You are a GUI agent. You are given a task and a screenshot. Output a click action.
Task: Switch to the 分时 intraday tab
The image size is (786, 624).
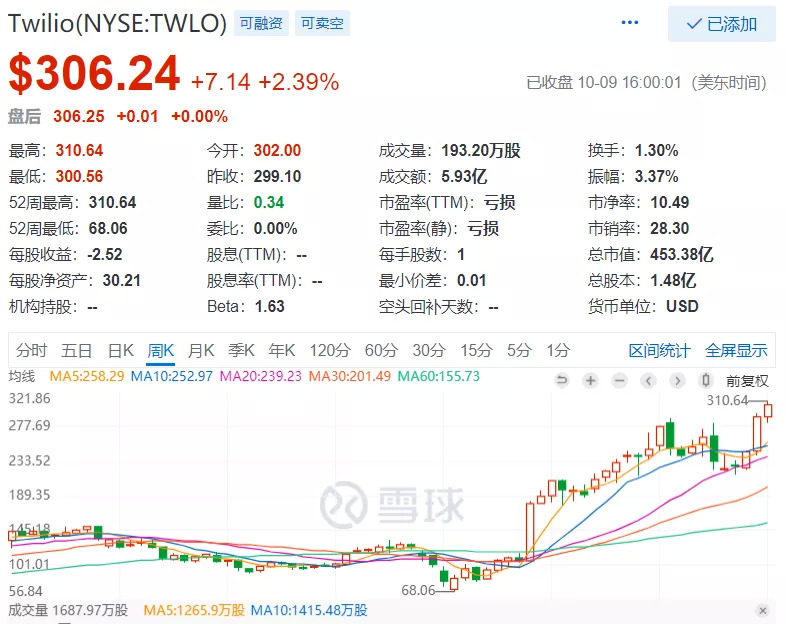pyautogui.click(x=31, y=350)
